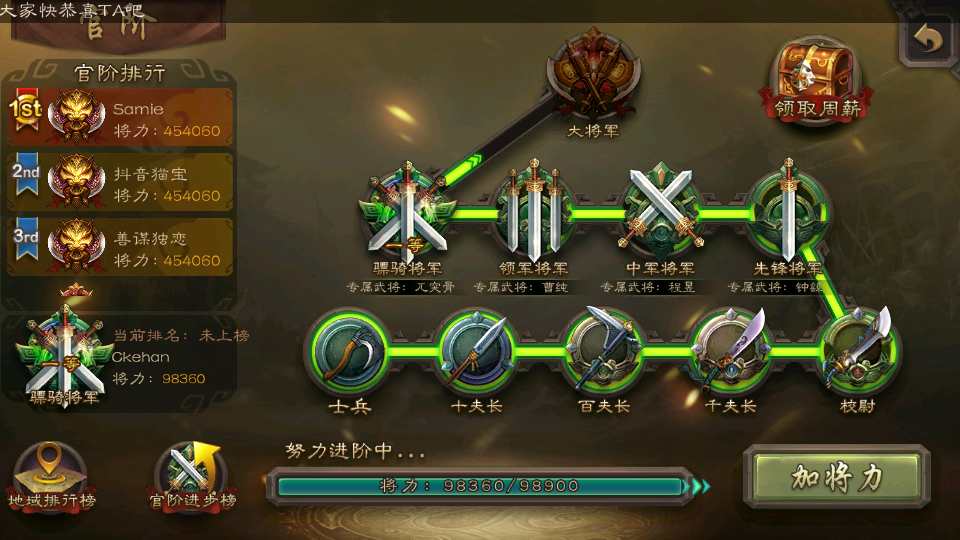Select the 十夫长 spear rank icon

pyautogui.click(x=476, y=351)
